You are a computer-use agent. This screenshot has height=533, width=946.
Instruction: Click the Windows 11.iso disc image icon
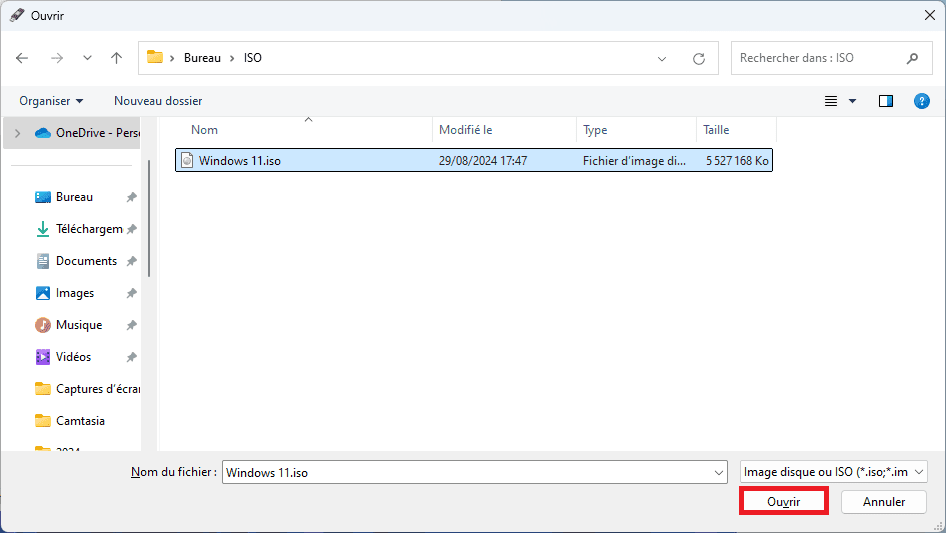click(187, 160)
